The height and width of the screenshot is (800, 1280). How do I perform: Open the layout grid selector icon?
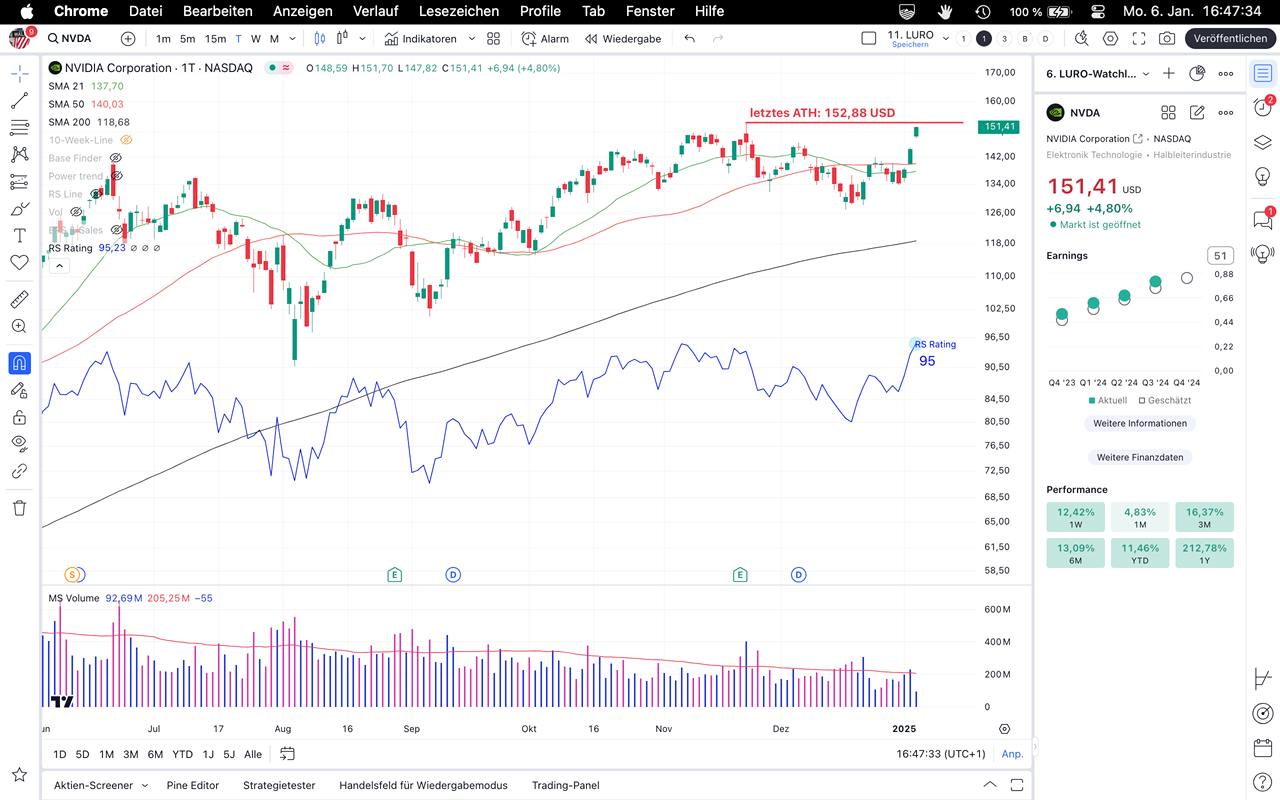[493, 39]
